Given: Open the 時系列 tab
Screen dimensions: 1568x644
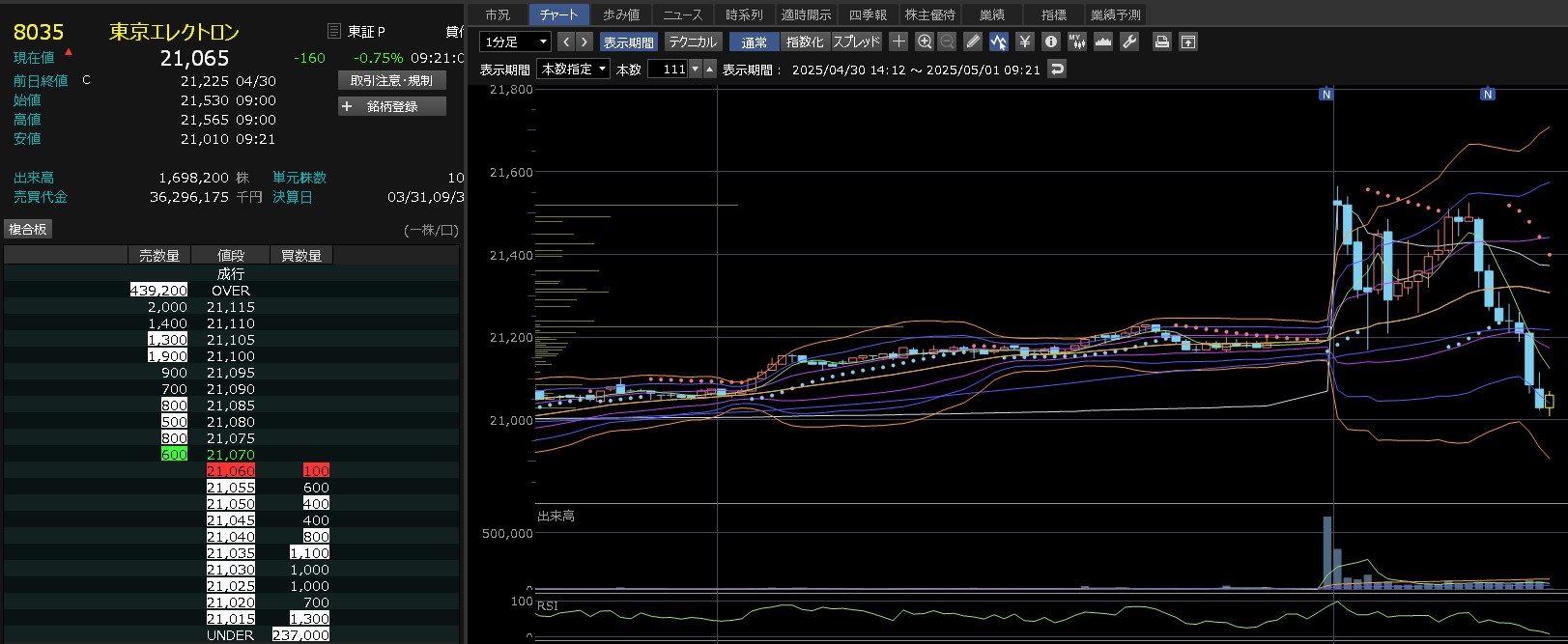Looking at the screenshot, I should (x=744, y=14).
